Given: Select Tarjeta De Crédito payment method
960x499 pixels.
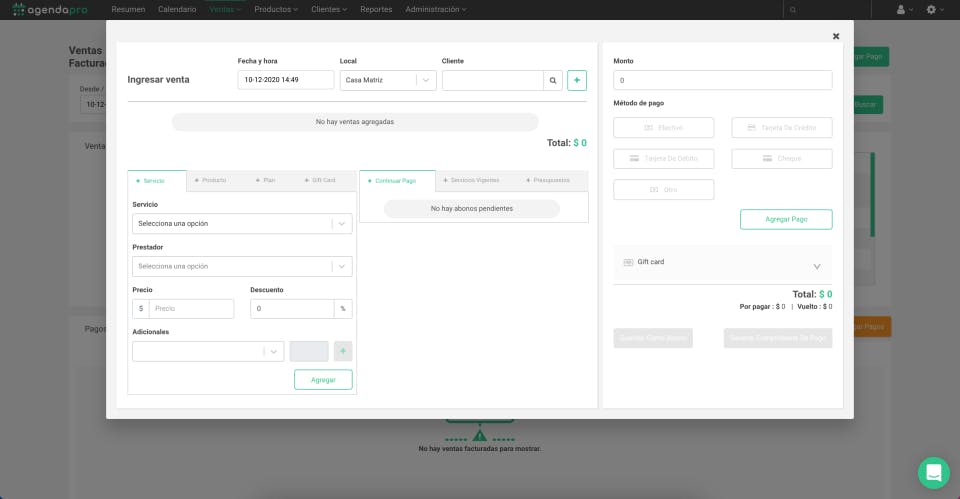Looking at the screenshot, I should (782, 127).
